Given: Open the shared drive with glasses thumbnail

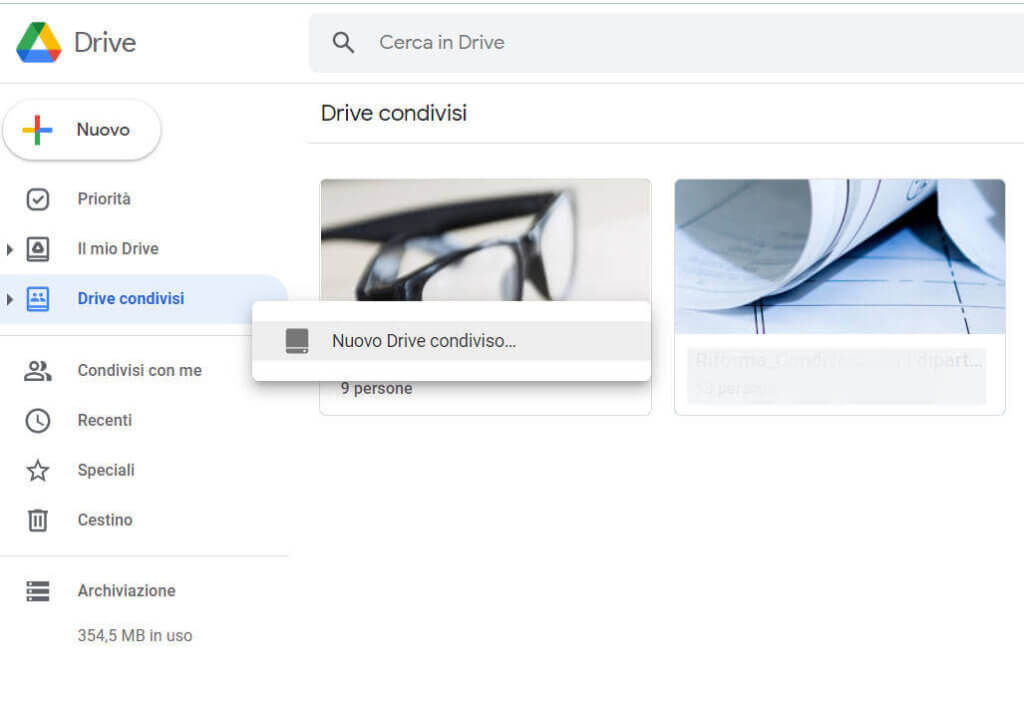Looking at the screenshot, I should [485, 240].
